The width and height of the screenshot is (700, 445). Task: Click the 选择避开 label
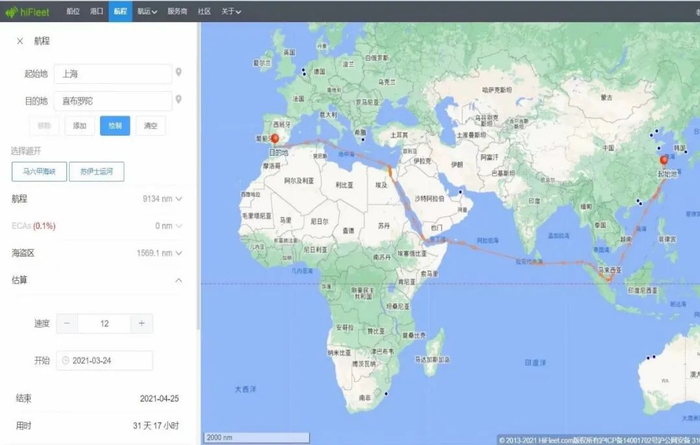pyautogui.click(x=26, y=151)
